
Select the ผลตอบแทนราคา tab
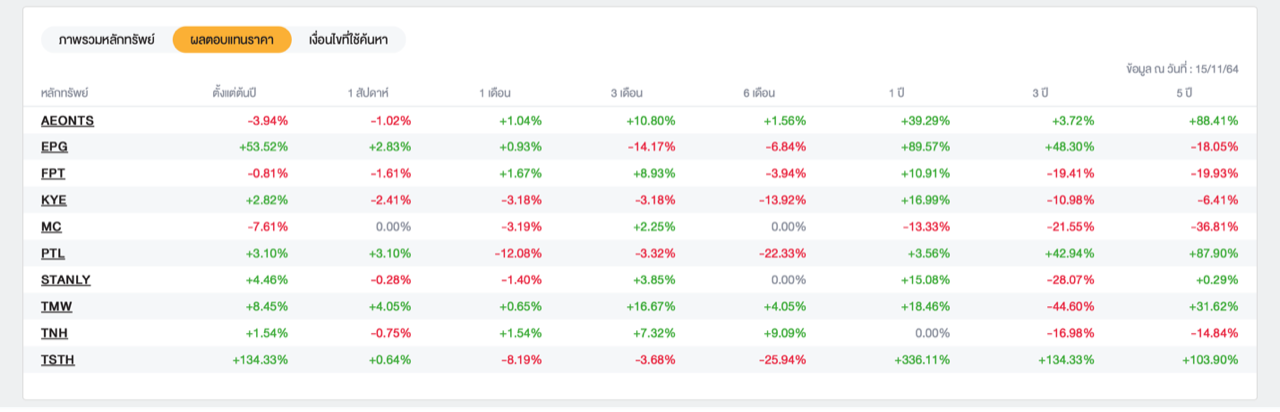232,40
